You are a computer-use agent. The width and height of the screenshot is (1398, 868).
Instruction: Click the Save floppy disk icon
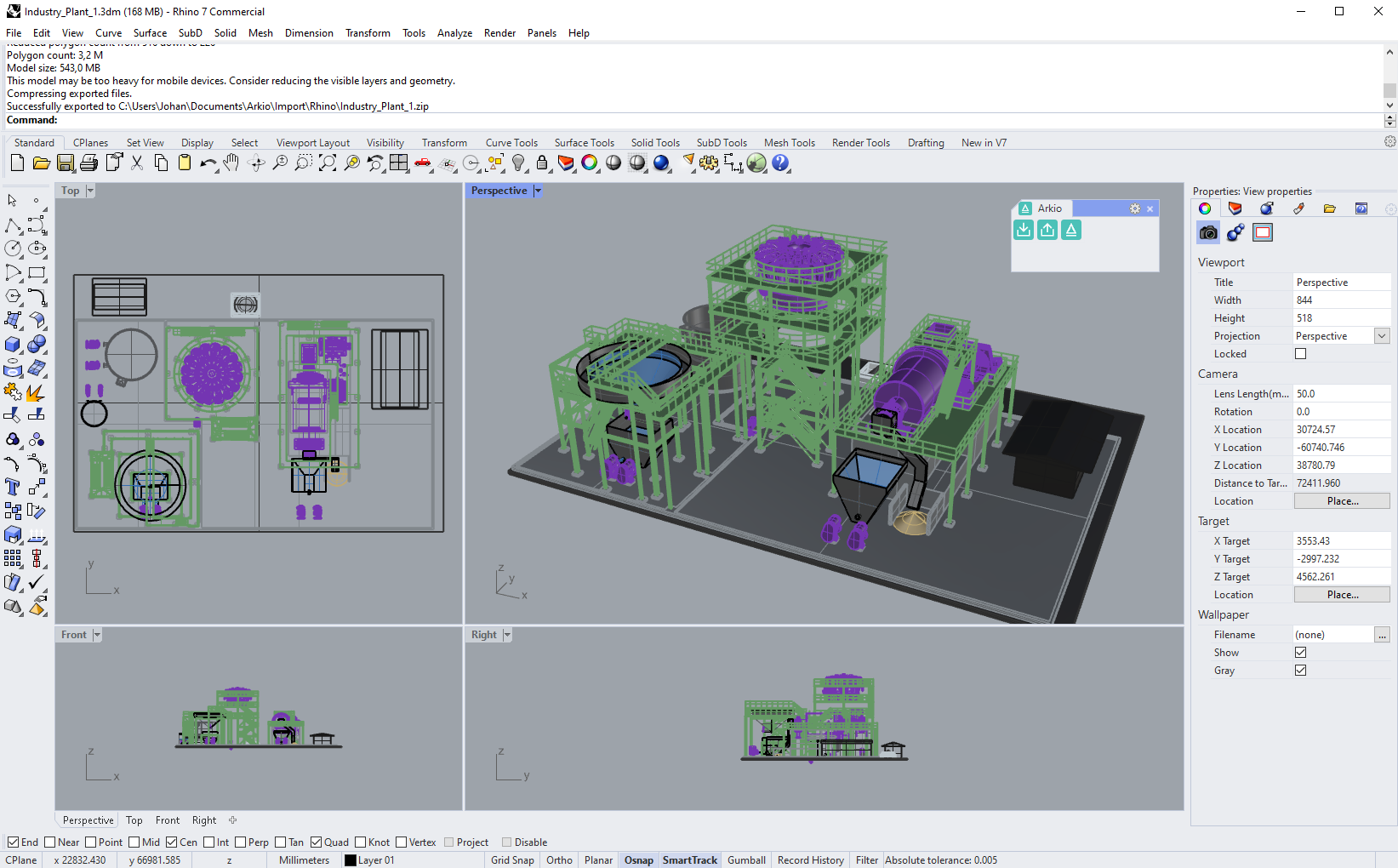pyautogui.click(x=65, y=163)
